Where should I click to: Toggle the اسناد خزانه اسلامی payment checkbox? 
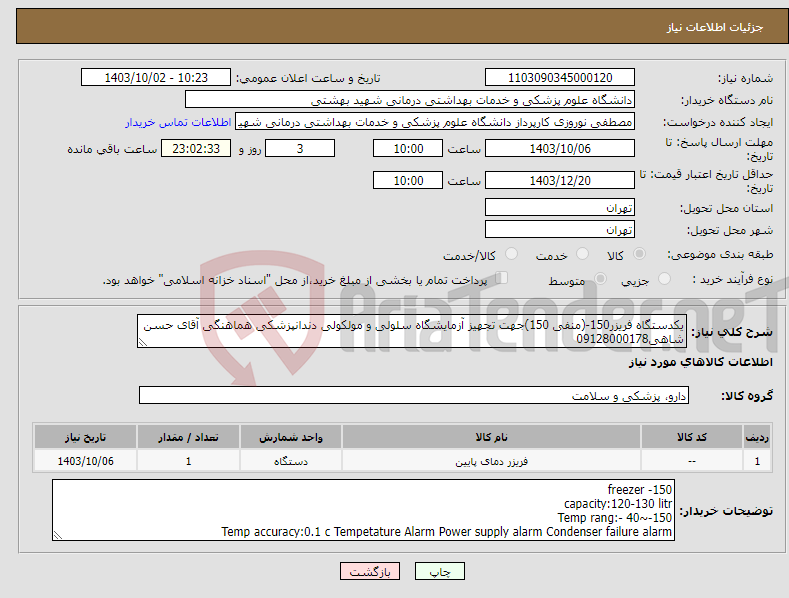501,278
